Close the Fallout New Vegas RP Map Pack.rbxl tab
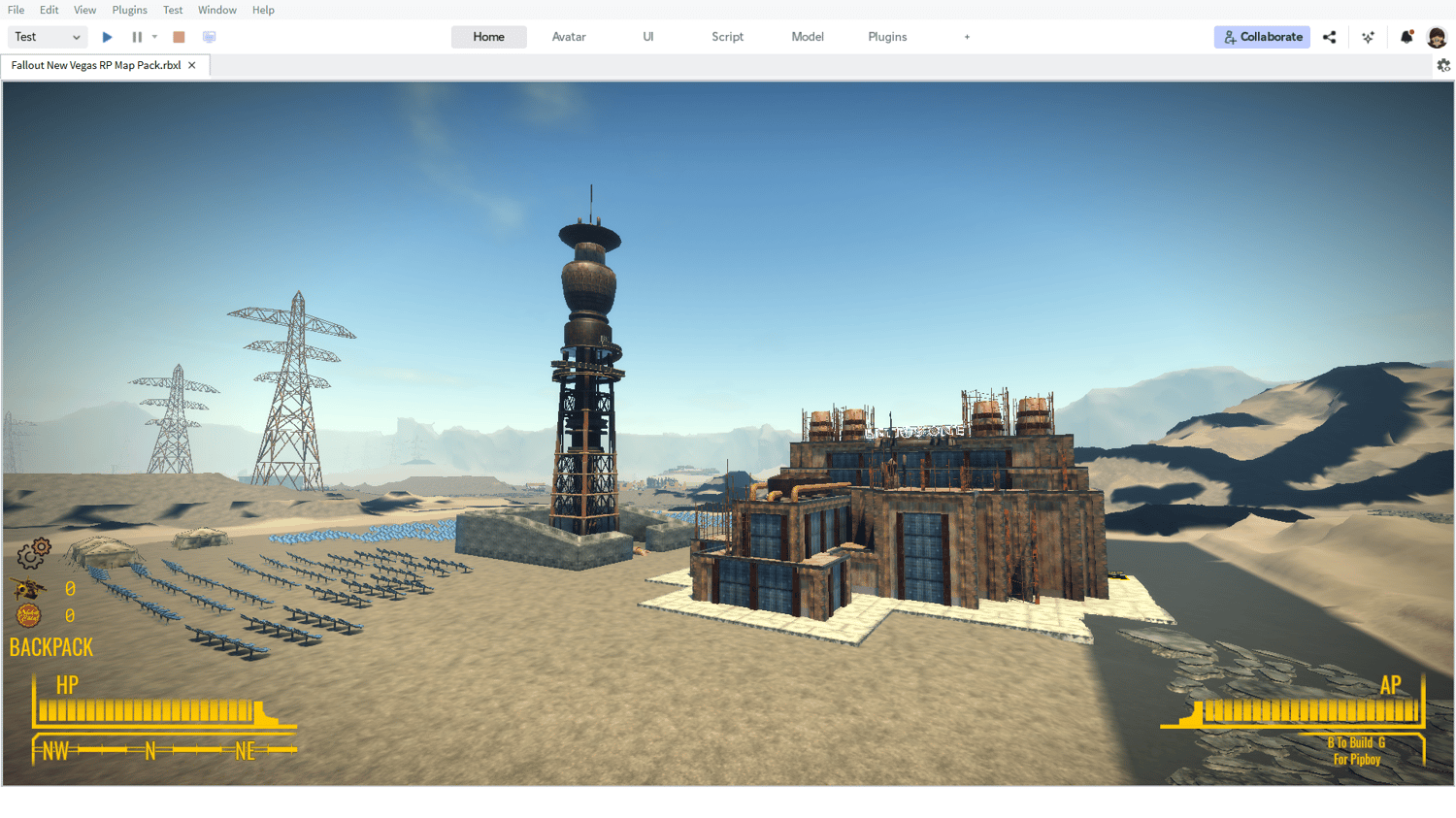 192,65
